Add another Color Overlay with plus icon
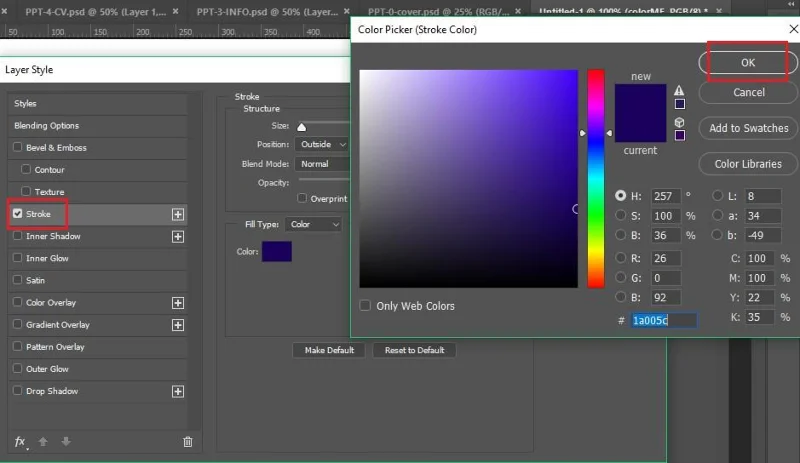 point(178,303)
